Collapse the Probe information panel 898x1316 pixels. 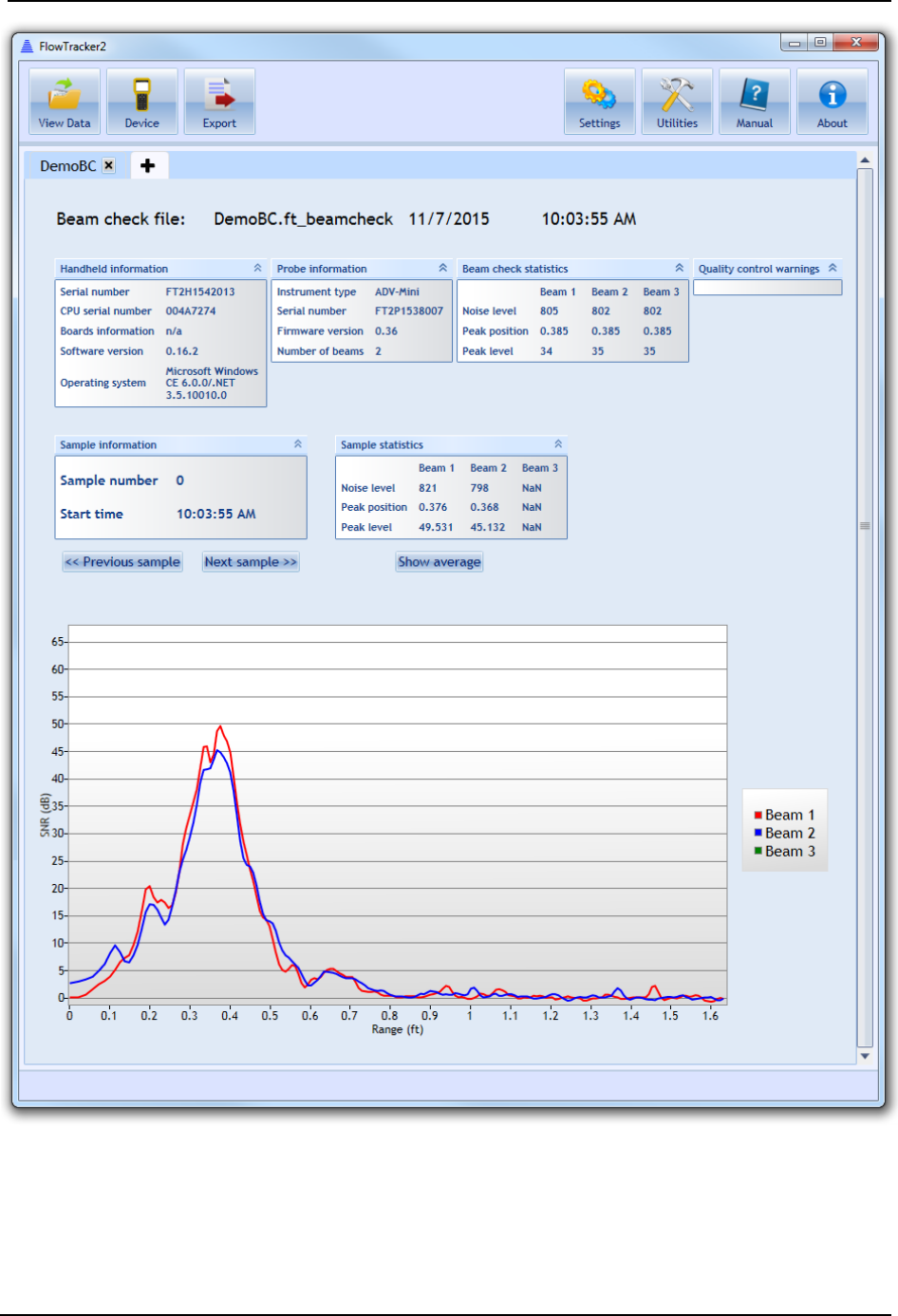pyautogui.click(x=442, y=269)
